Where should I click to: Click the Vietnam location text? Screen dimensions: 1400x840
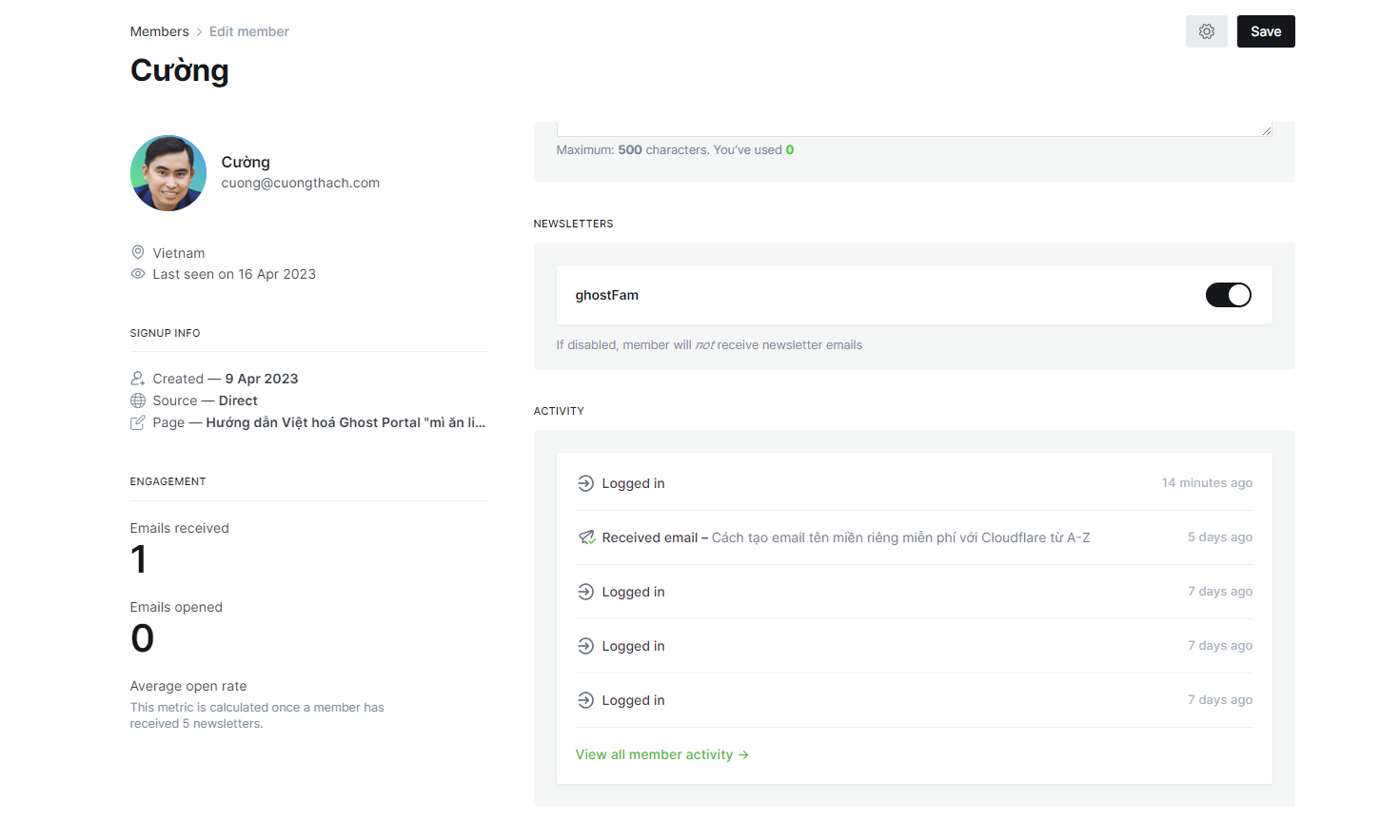tap(179, 253)
